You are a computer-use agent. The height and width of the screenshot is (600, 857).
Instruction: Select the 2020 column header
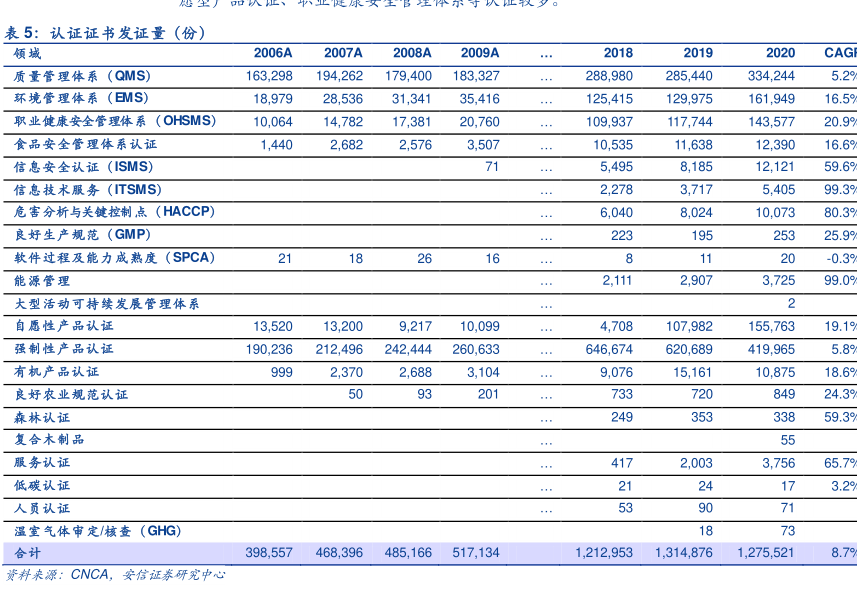[x=780, y=53]
